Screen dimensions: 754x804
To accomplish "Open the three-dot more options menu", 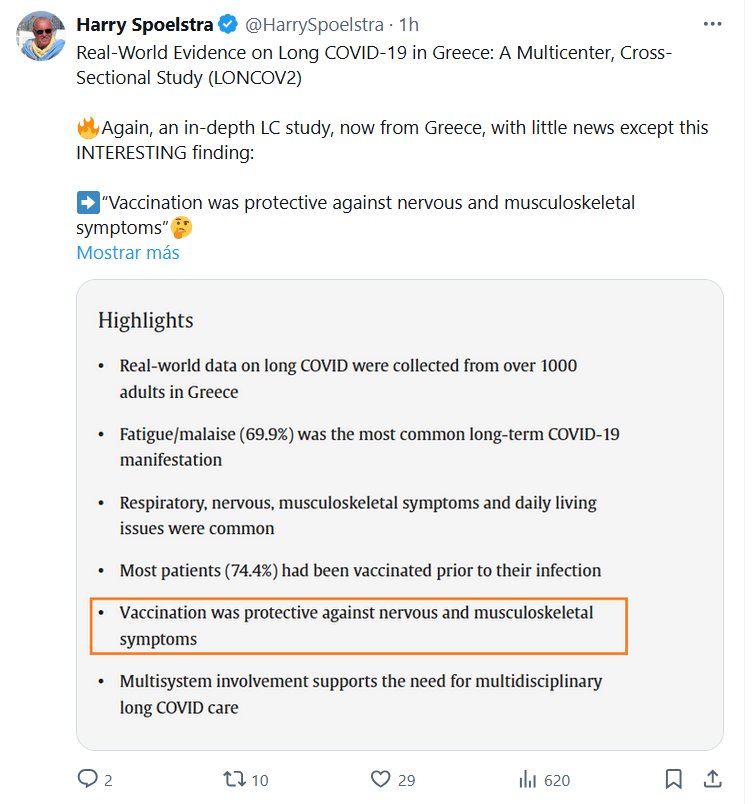I will click(x=712, y=23).
